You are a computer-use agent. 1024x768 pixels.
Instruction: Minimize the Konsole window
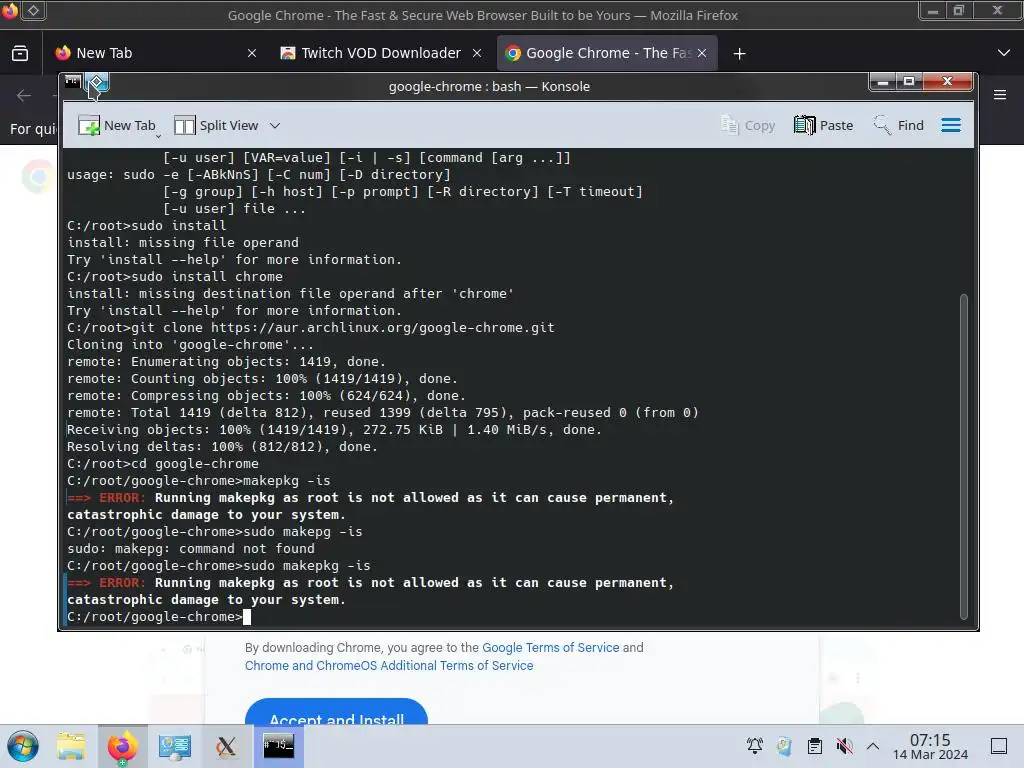point(884,82)
